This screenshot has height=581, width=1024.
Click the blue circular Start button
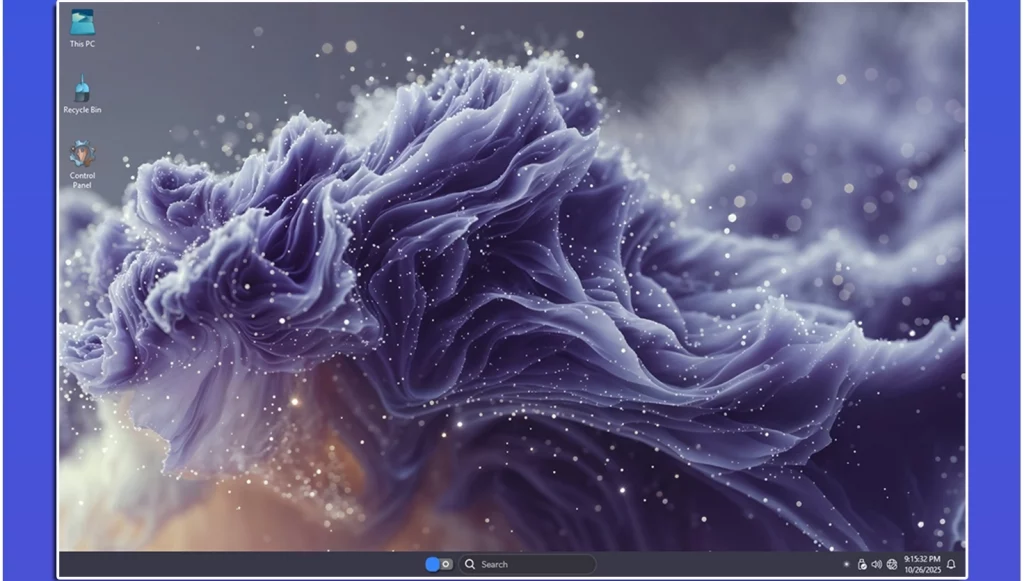click(x=432, y=564)
